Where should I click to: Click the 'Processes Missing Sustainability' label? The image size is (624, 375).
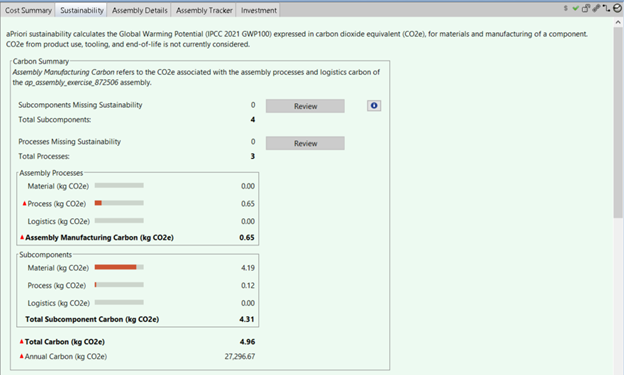[x=69, y=142]
